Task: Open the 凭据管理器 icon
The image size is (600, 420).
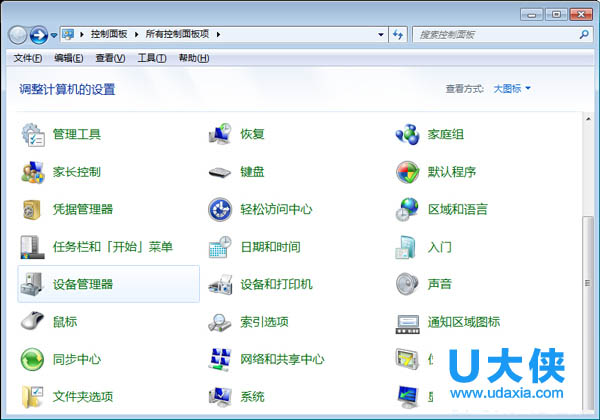Action: [34, 210]
